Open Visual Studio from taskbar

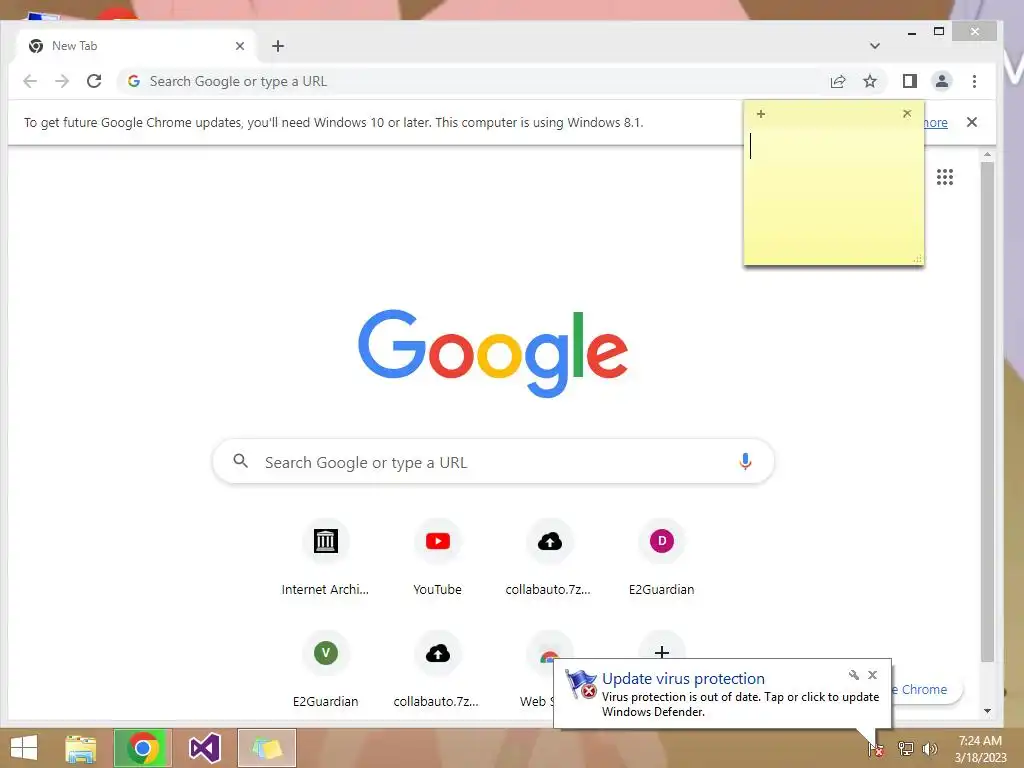tap(204, 748)
